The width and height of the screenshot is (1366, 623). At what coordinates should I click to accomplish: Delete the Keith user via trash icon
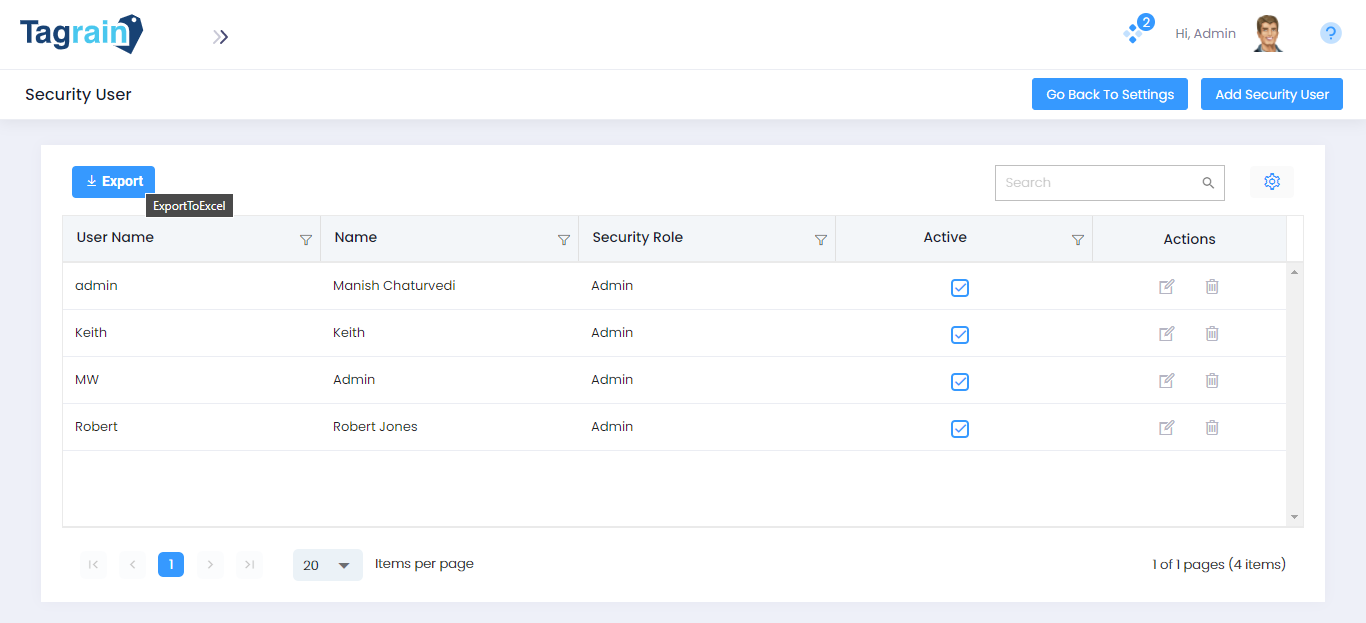click(x=1211, y=334)
